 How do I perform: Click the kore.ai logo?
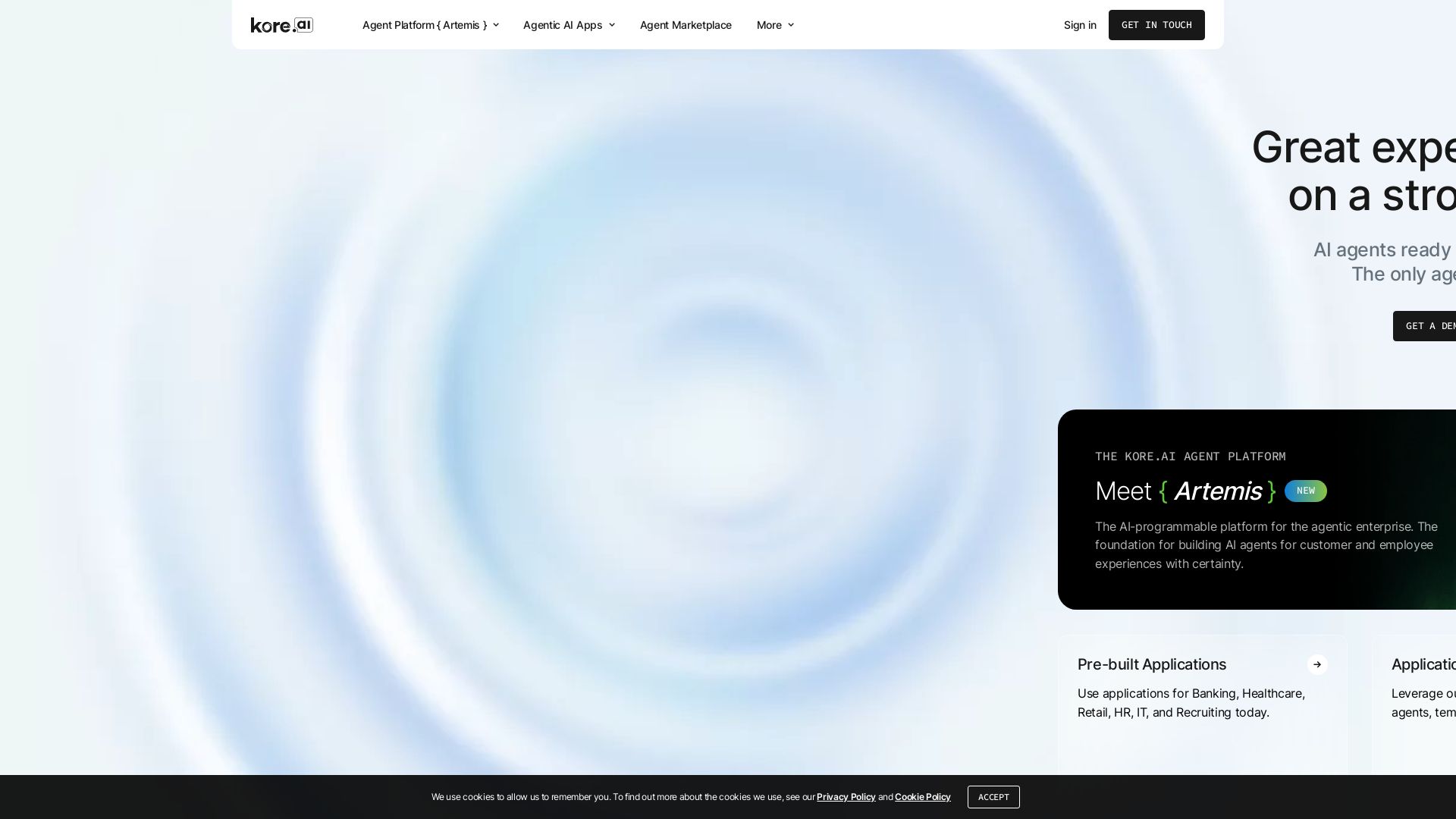tap(282, 25)
